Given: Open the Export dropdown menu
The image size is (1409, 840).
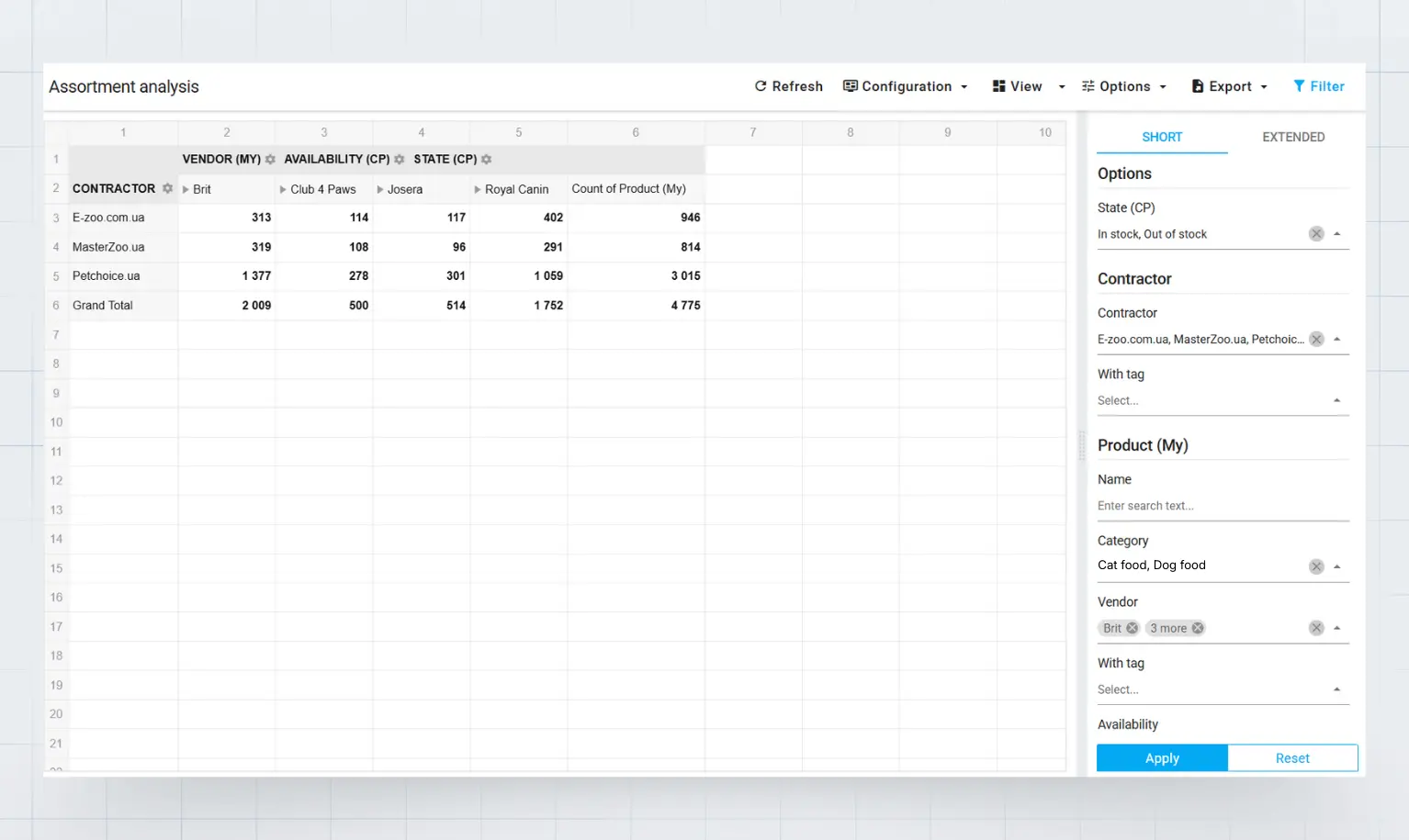Looking at the screenshot, I should point(1229,86).
